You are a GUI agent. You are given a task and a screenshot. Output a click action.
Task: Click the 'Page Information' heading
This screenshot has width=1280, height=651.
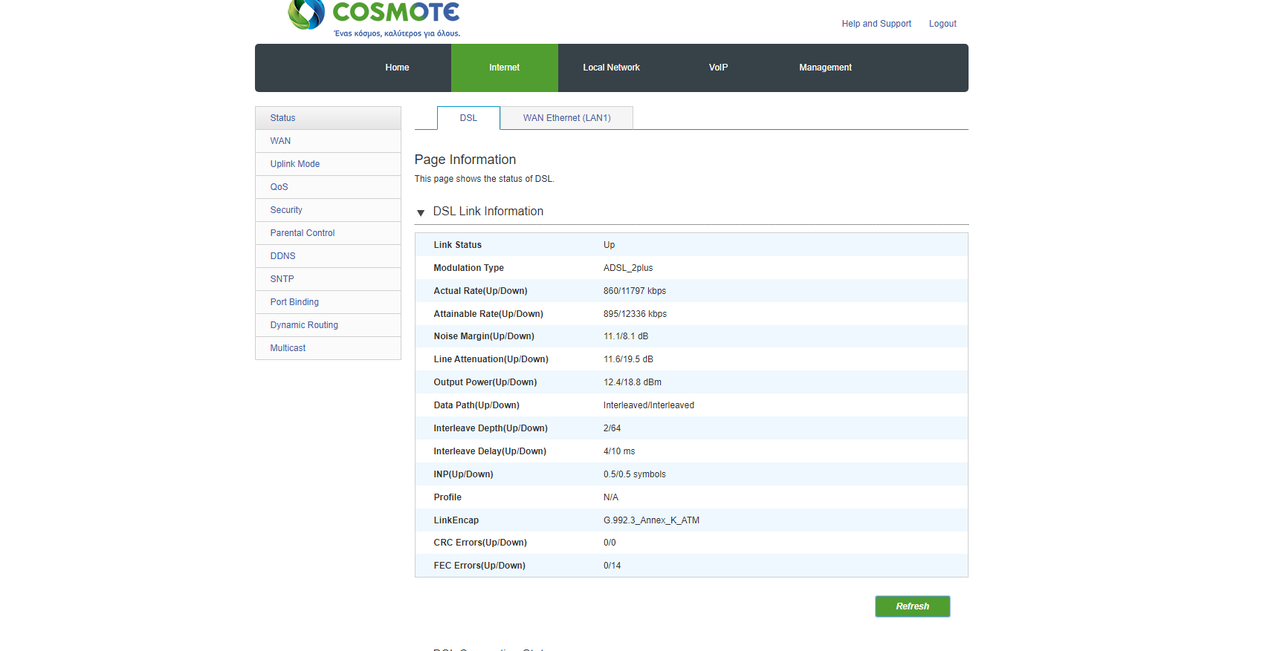[x=465, y=160]
